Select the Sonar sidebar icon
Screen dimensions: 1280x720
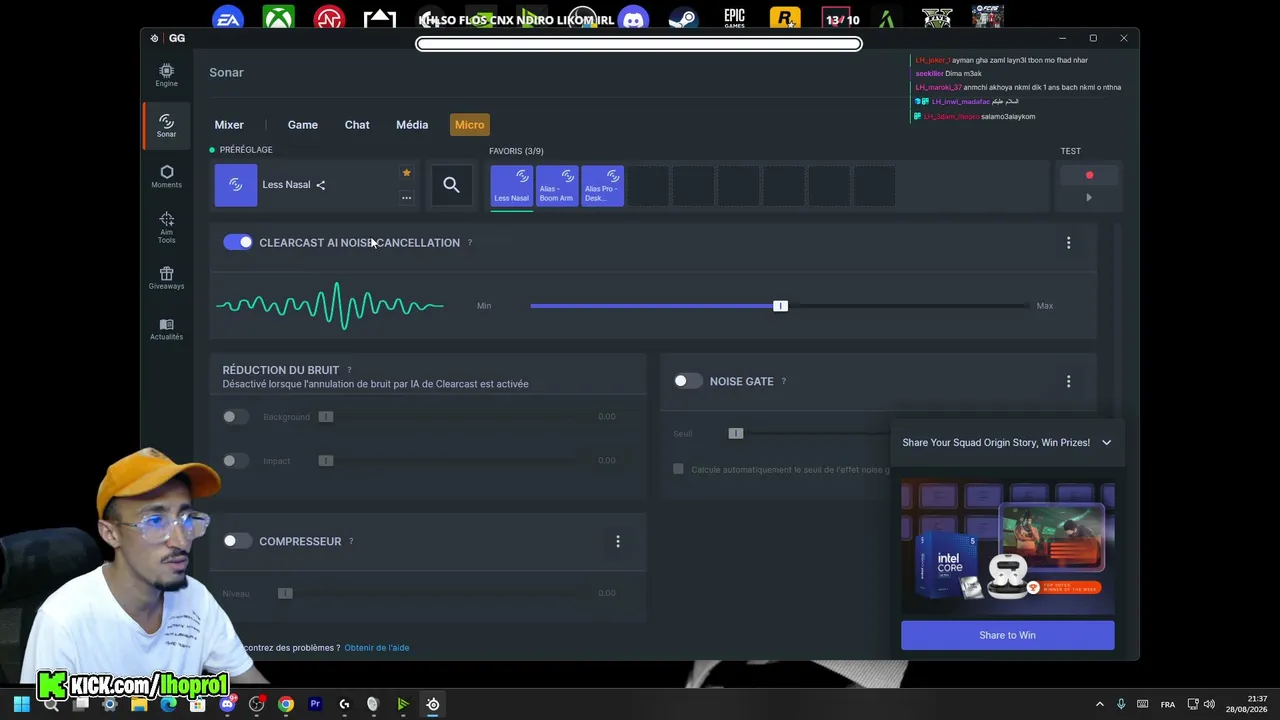click(x=166, y=125)
